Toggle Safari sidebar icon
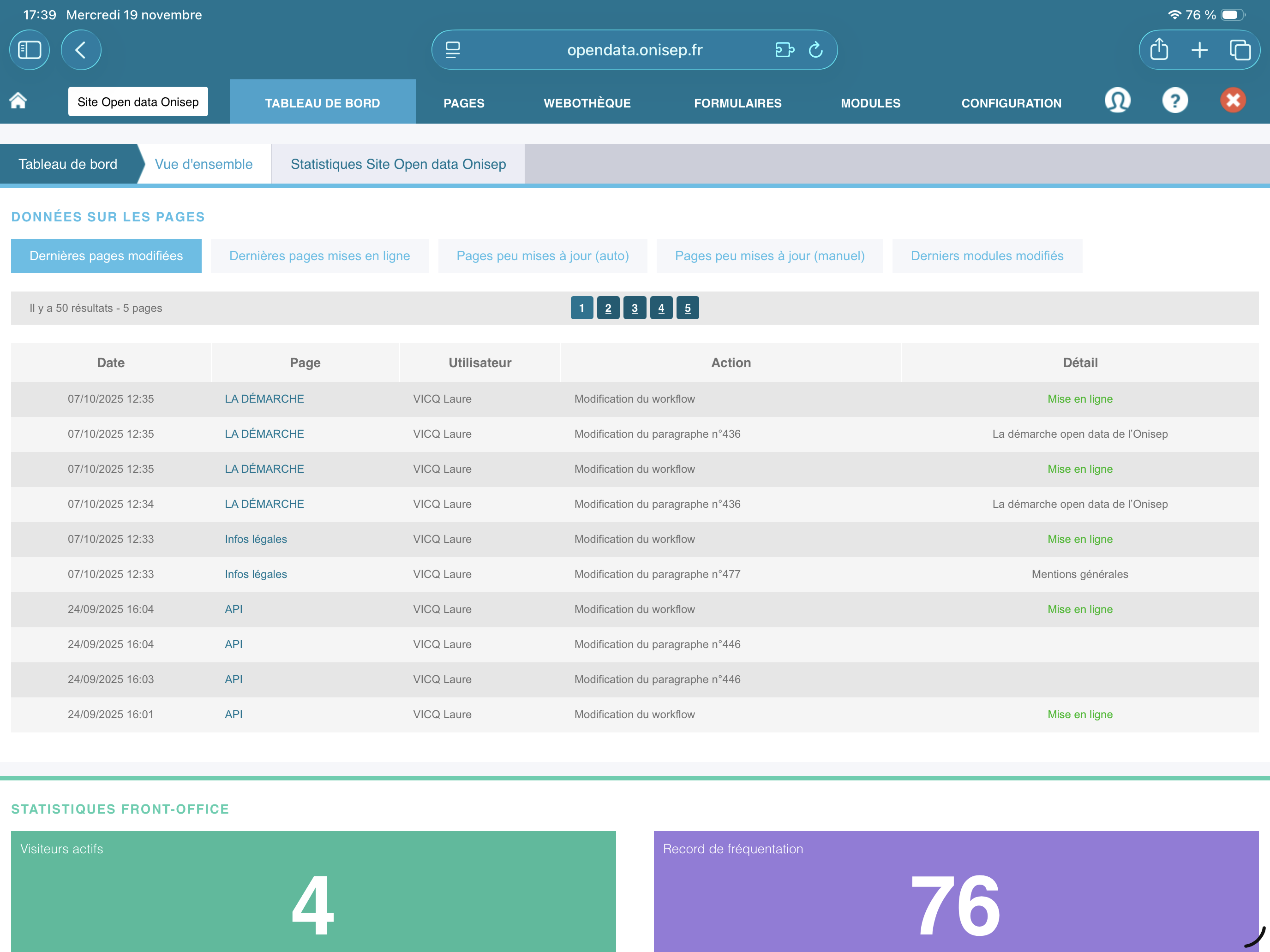Screen dimensions: 1270x952 coord(29,50)
